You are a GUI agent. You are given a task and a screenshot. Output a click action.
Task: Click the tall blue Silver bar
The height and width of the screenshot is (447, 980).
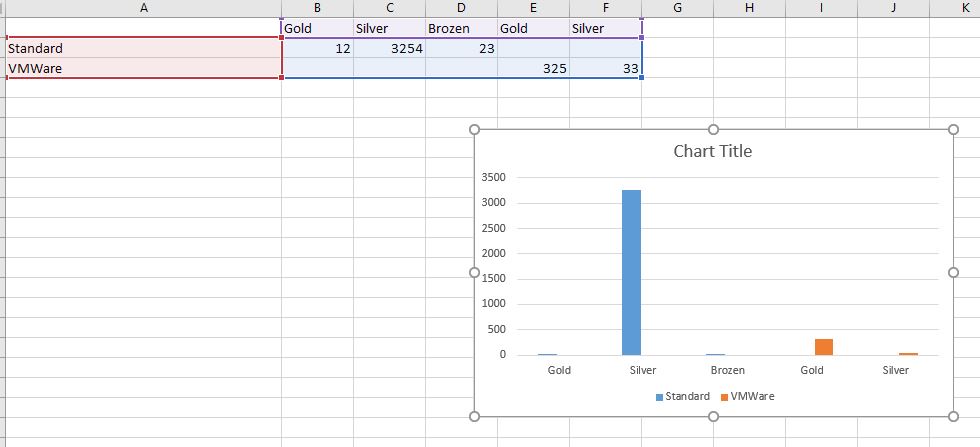[631, 272]
